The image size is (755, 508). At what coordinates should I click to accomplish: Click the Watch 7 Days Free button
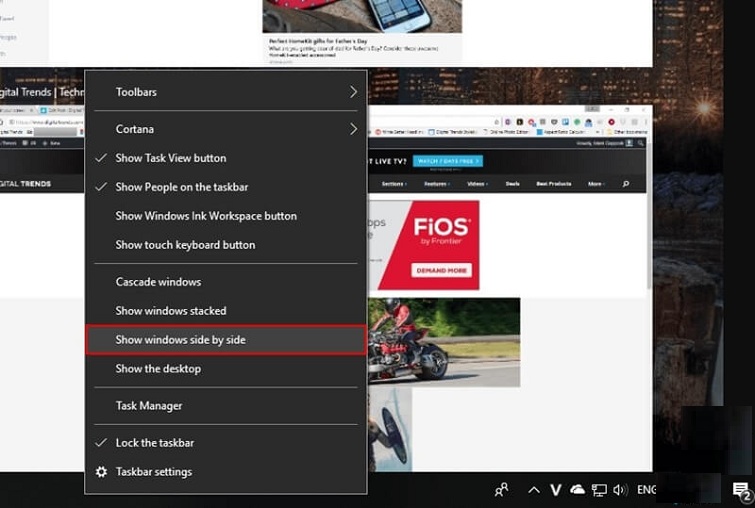[448, 161]
